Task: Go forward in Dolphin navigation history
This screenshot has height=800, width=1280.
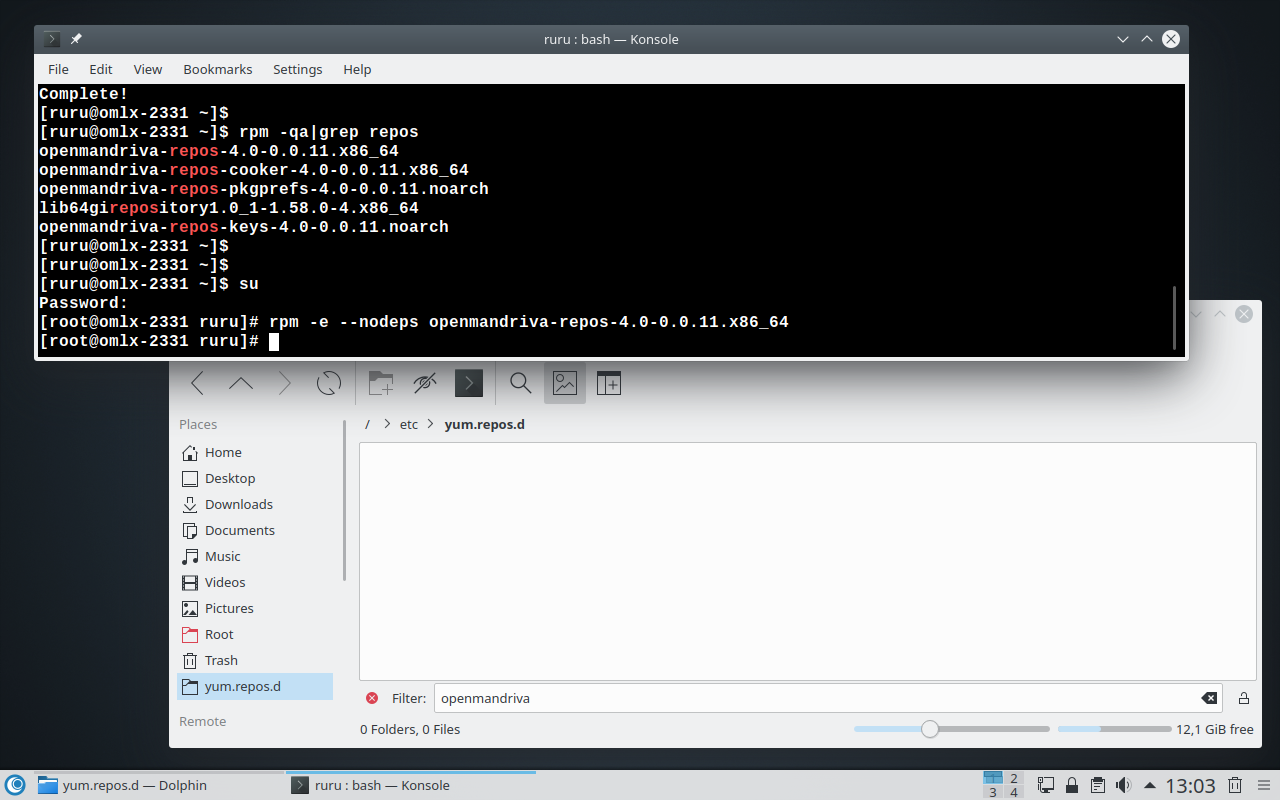Action: click(285, 383)
